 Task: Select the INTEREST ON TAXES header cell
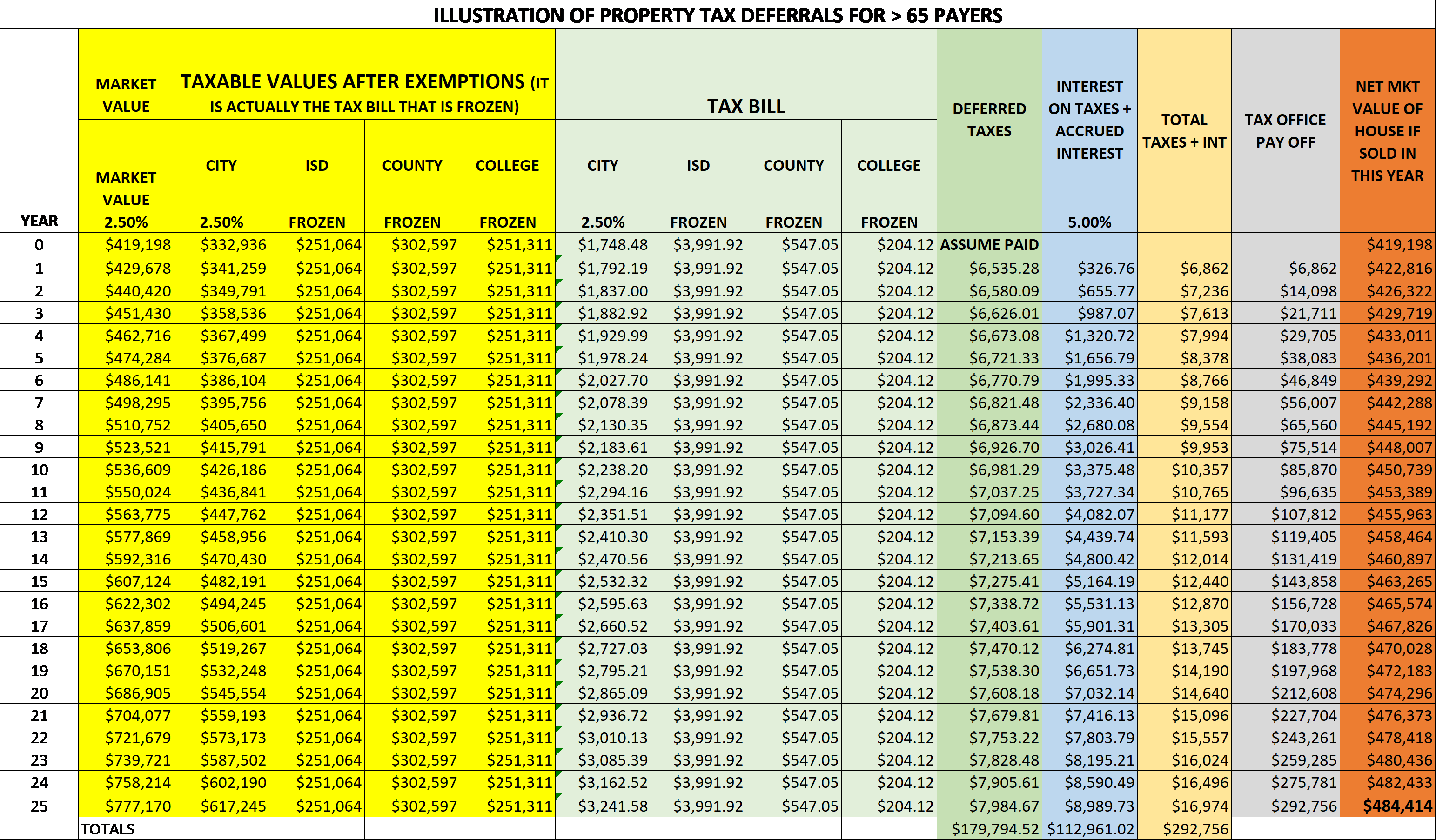pyautogui.click(x=1089, y=120)
